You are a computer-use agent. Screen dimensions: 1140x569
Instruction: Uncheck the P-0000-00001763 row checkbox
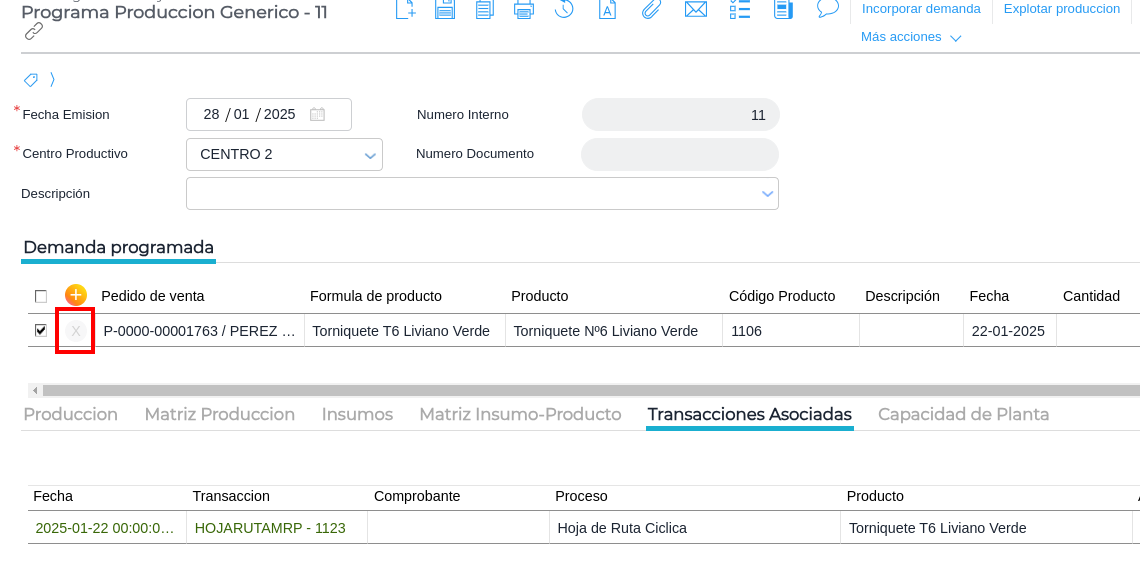(x=41, y=330)
